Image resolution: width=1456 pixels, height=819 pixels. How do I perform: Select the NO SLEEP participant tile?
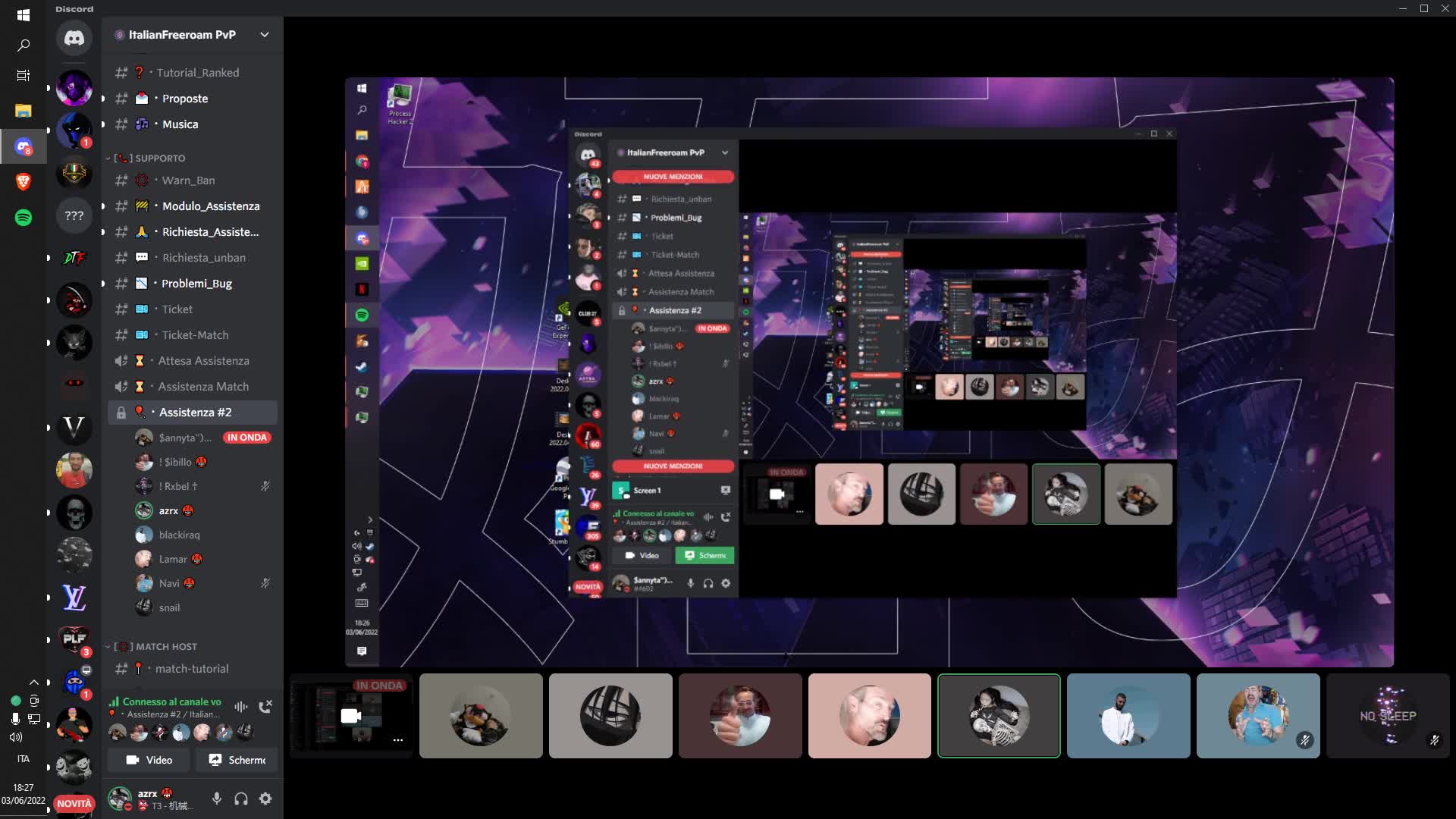click(x=1388, y=716)
